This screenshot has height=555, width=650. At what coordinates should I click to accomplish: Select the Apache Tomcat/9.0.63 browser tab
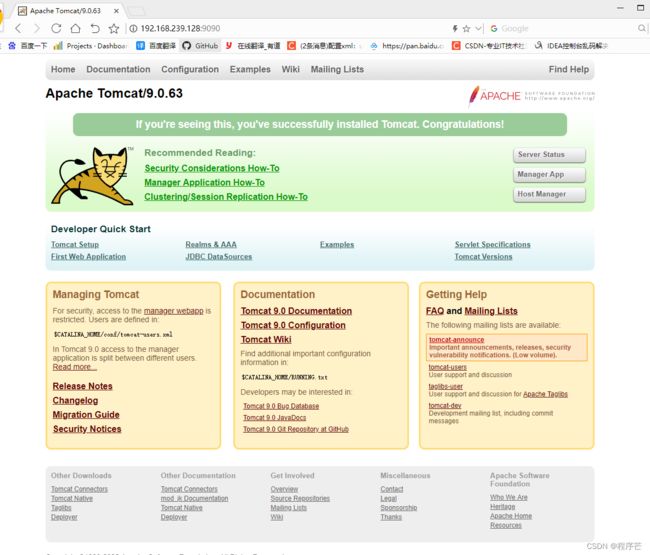pos(66,11)
